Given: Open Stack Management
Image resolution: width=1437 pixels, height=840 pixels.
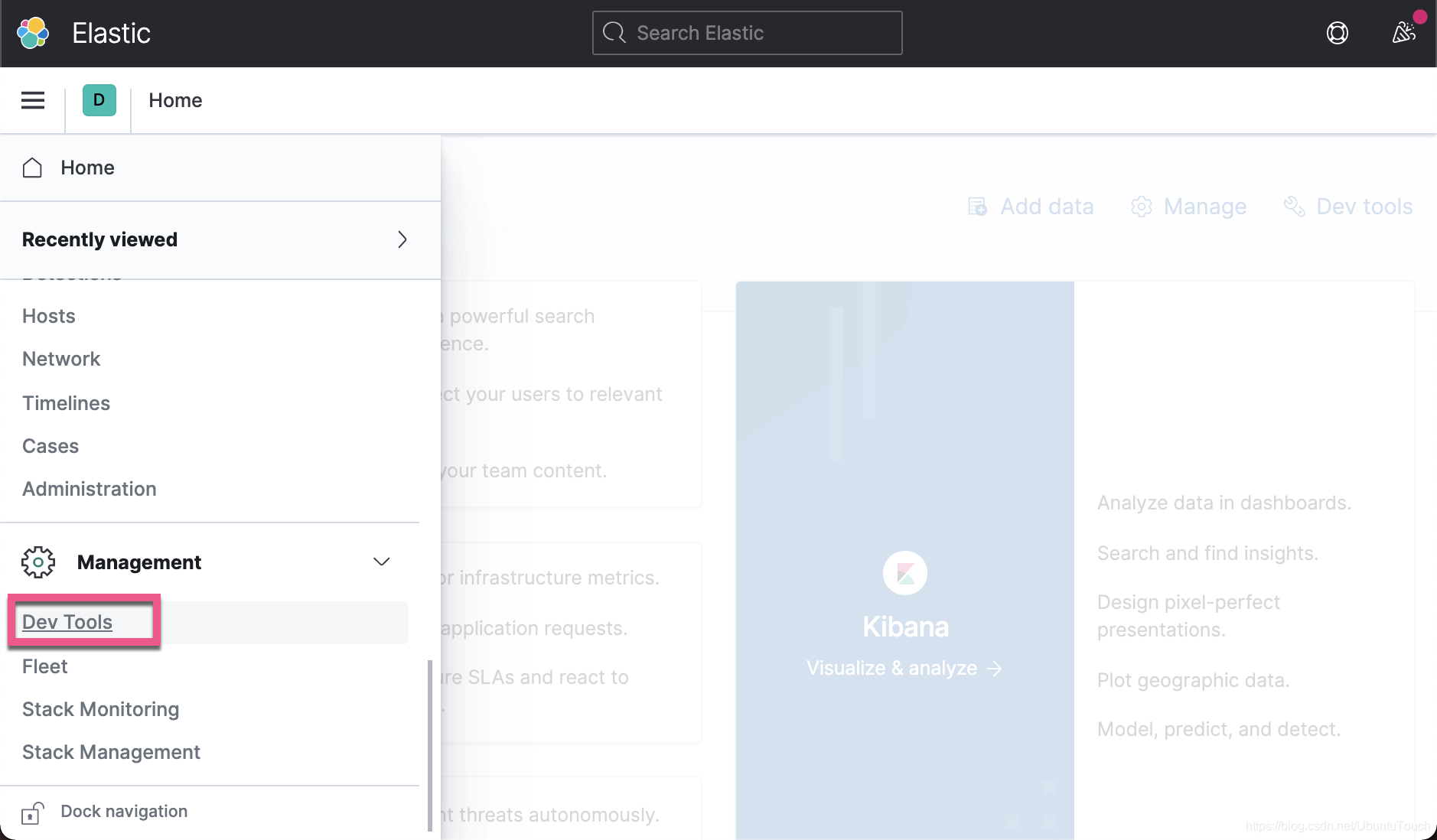Looking at the screenshot, I should point(112,752).
